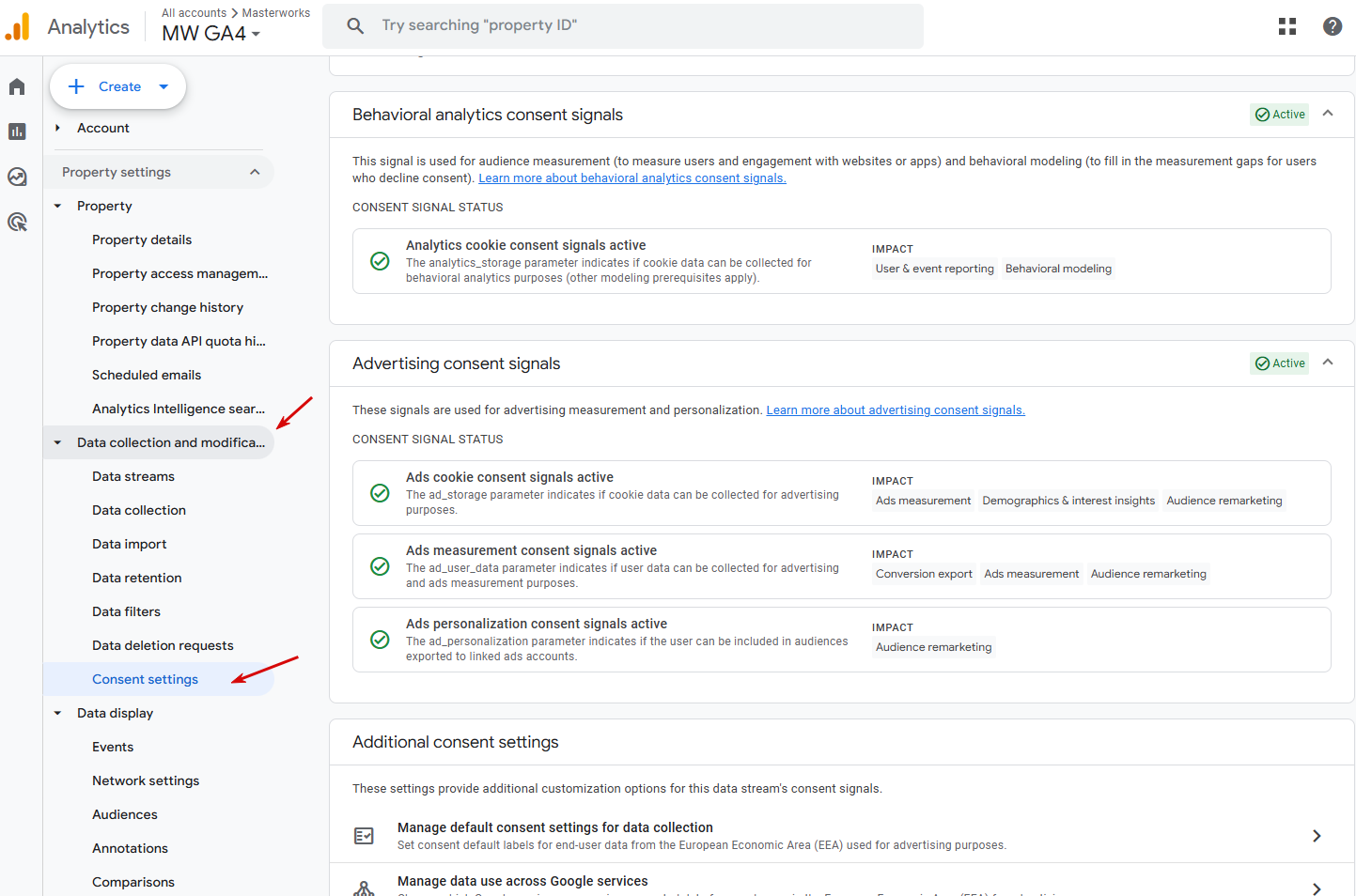This screenshot has width=1356, height=896.
Task: Collapse the Behavioral analytics consent signals card
Action: [1328, 114]
